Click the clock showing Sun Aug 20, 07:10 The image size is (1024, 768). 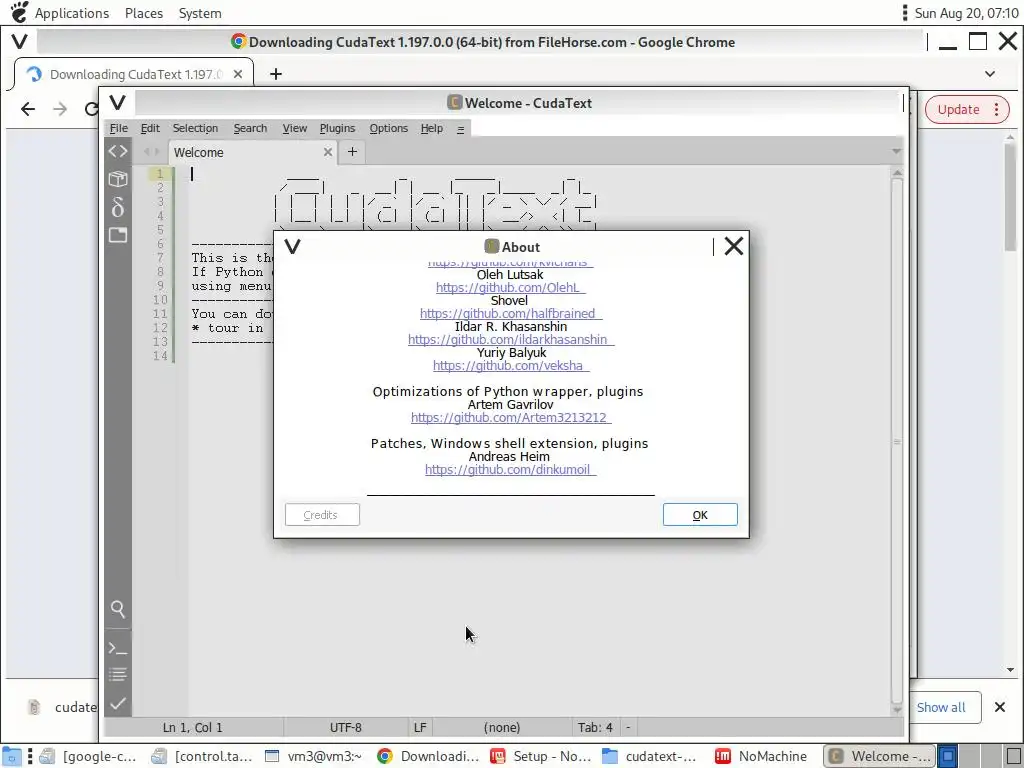(967, 13)
